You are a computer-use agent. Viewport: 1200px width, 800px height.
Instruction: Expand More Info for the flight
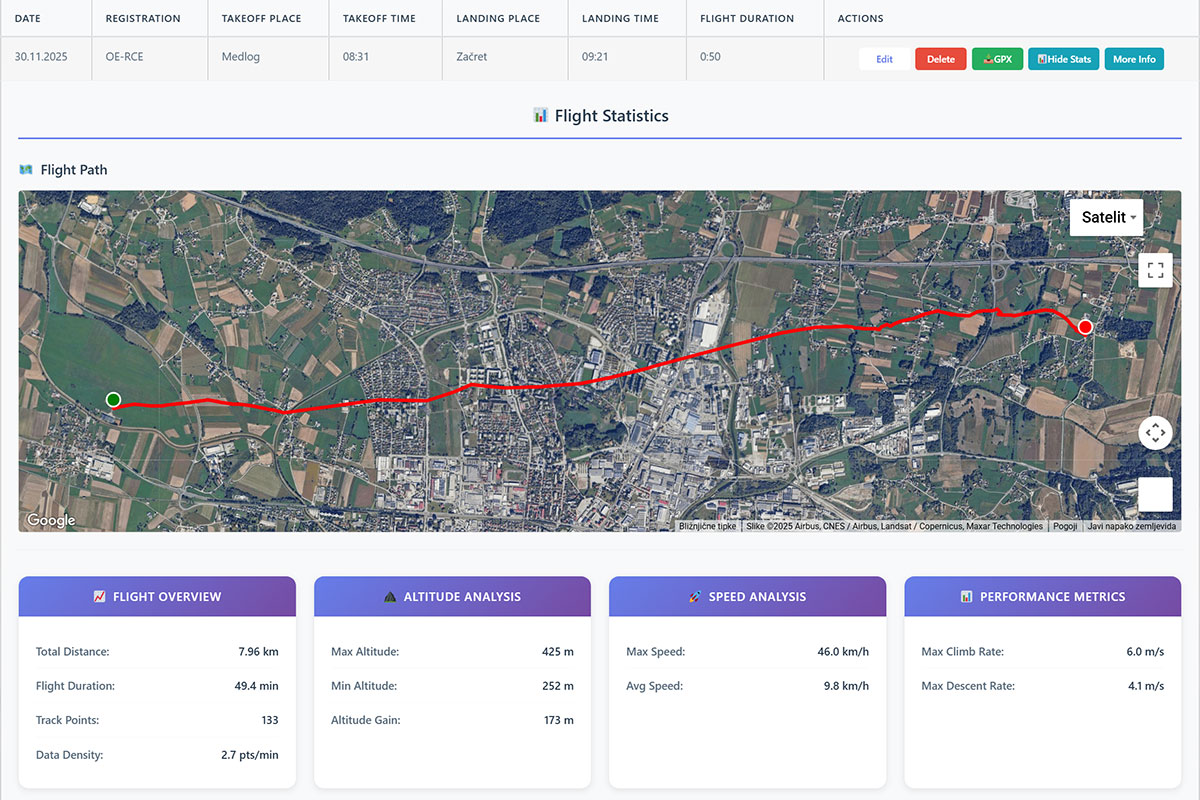tap(1134, 59)
